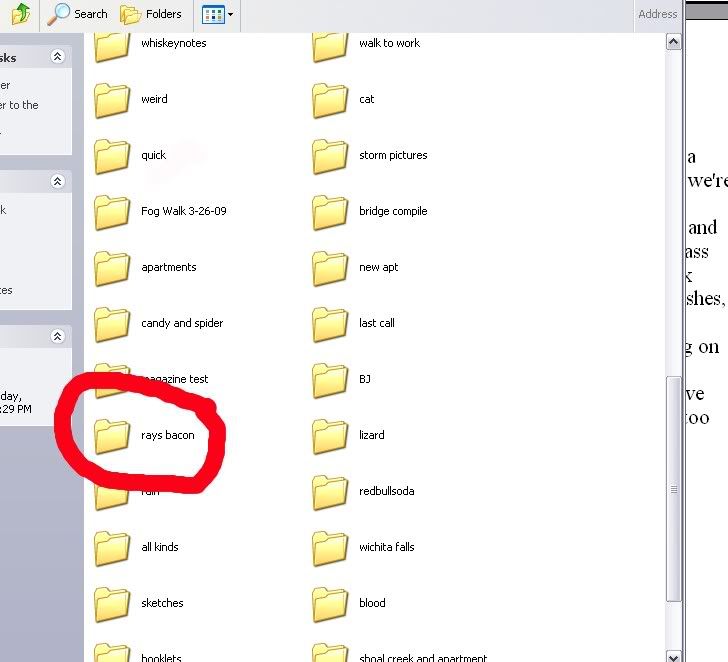Click the last call folder label
This screenshot has width=728, height=662.
pos(377,324)
